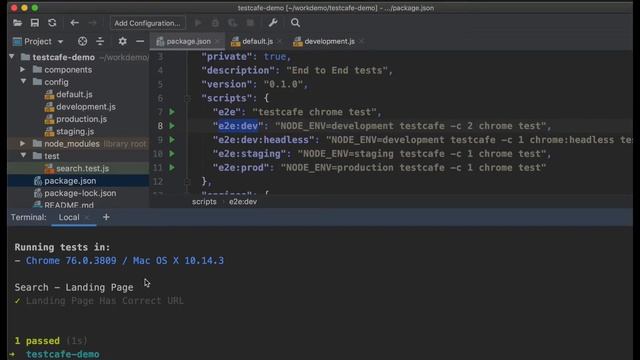Collapse the testcafe-demo root folder

click(12, 57)
